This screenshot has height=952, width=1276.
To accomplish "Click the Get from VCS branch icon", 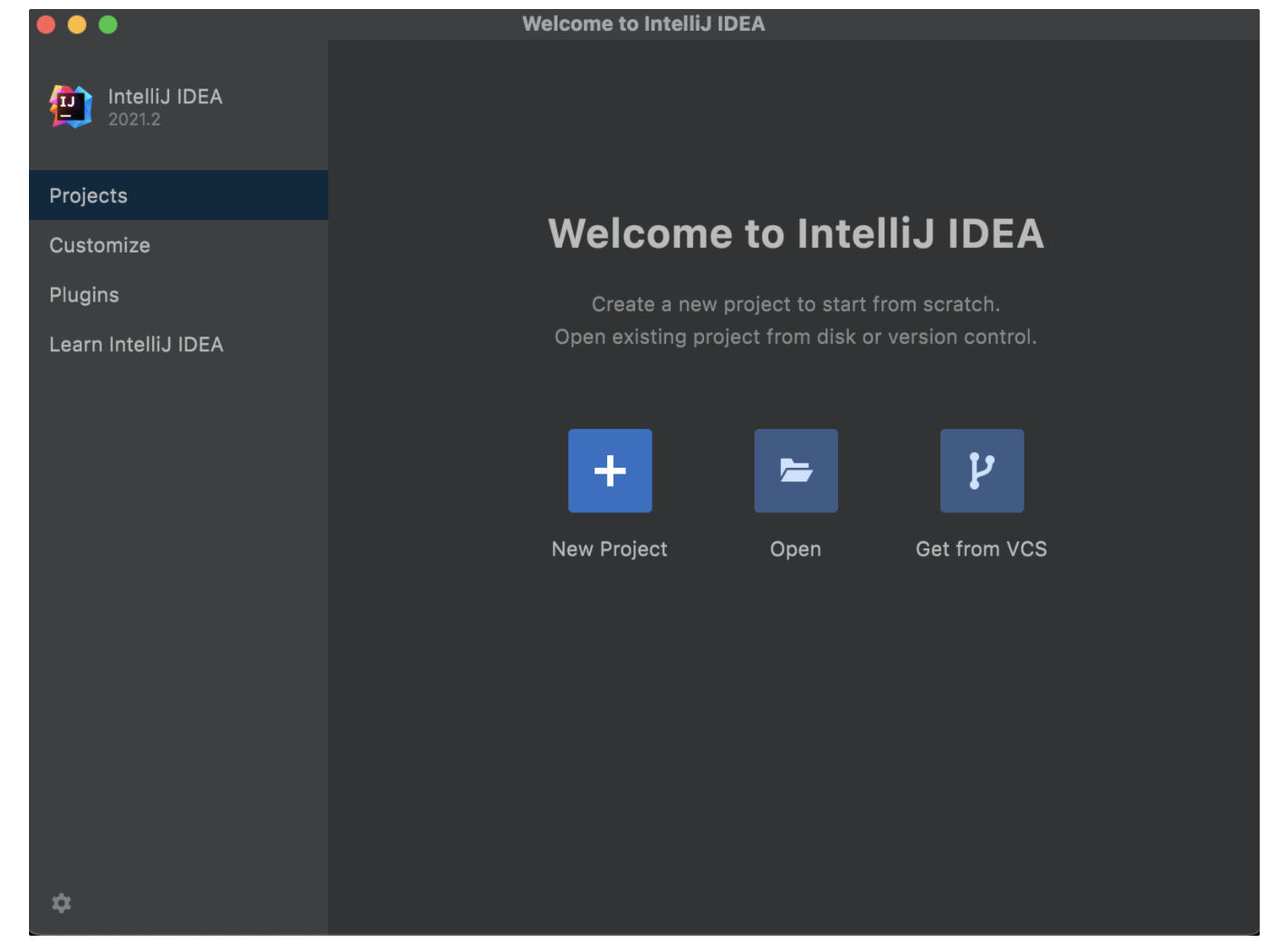I will [x=982, y=471].
